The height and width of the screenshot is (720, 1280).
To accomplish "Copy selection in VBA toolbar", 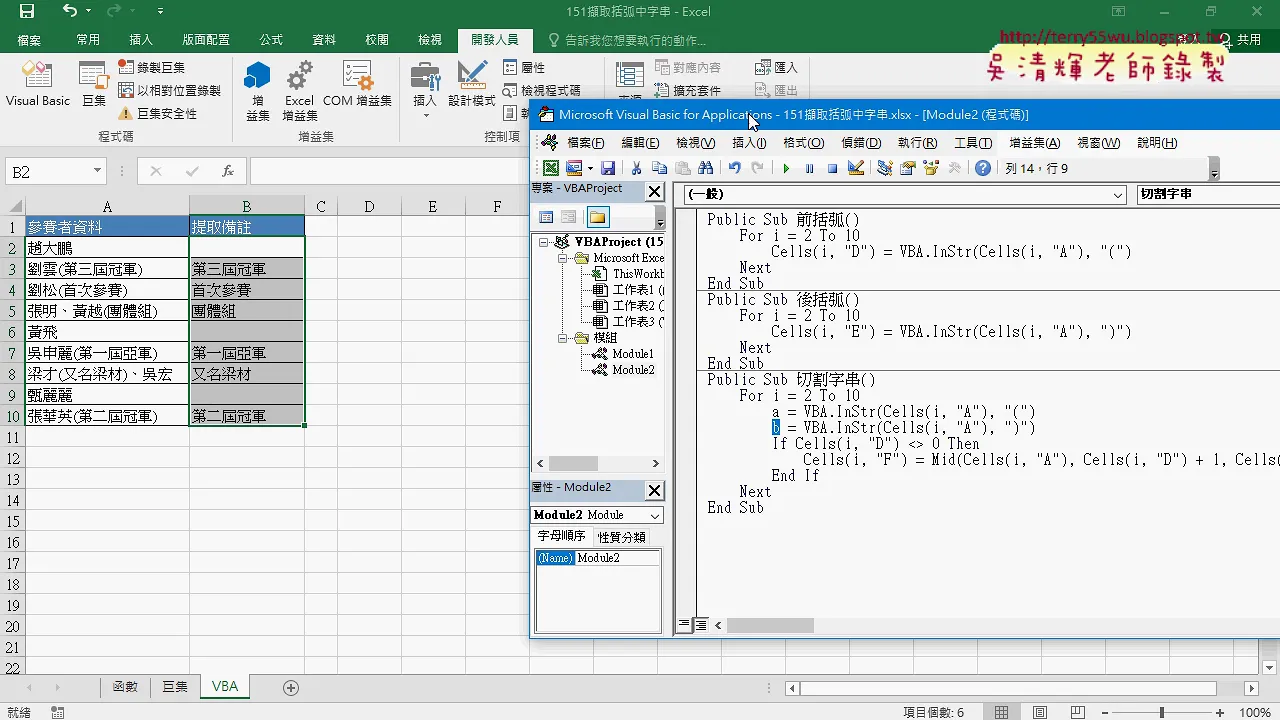I will pos(659,168).
